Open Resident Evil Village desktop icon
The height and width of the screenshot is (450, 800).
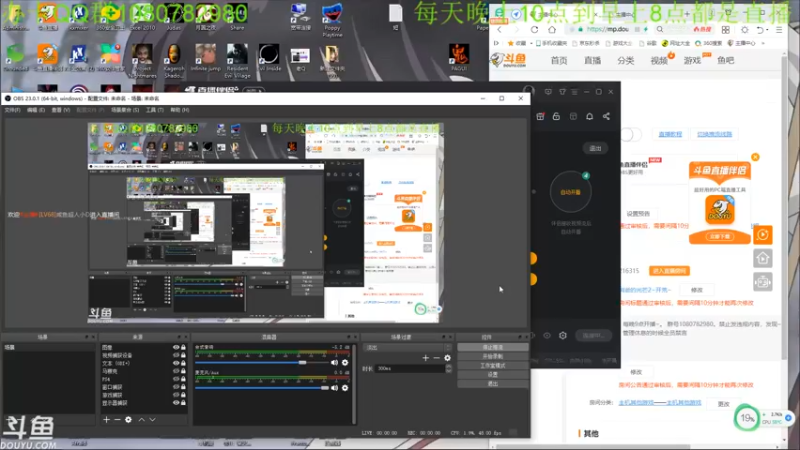click(237, 61)
